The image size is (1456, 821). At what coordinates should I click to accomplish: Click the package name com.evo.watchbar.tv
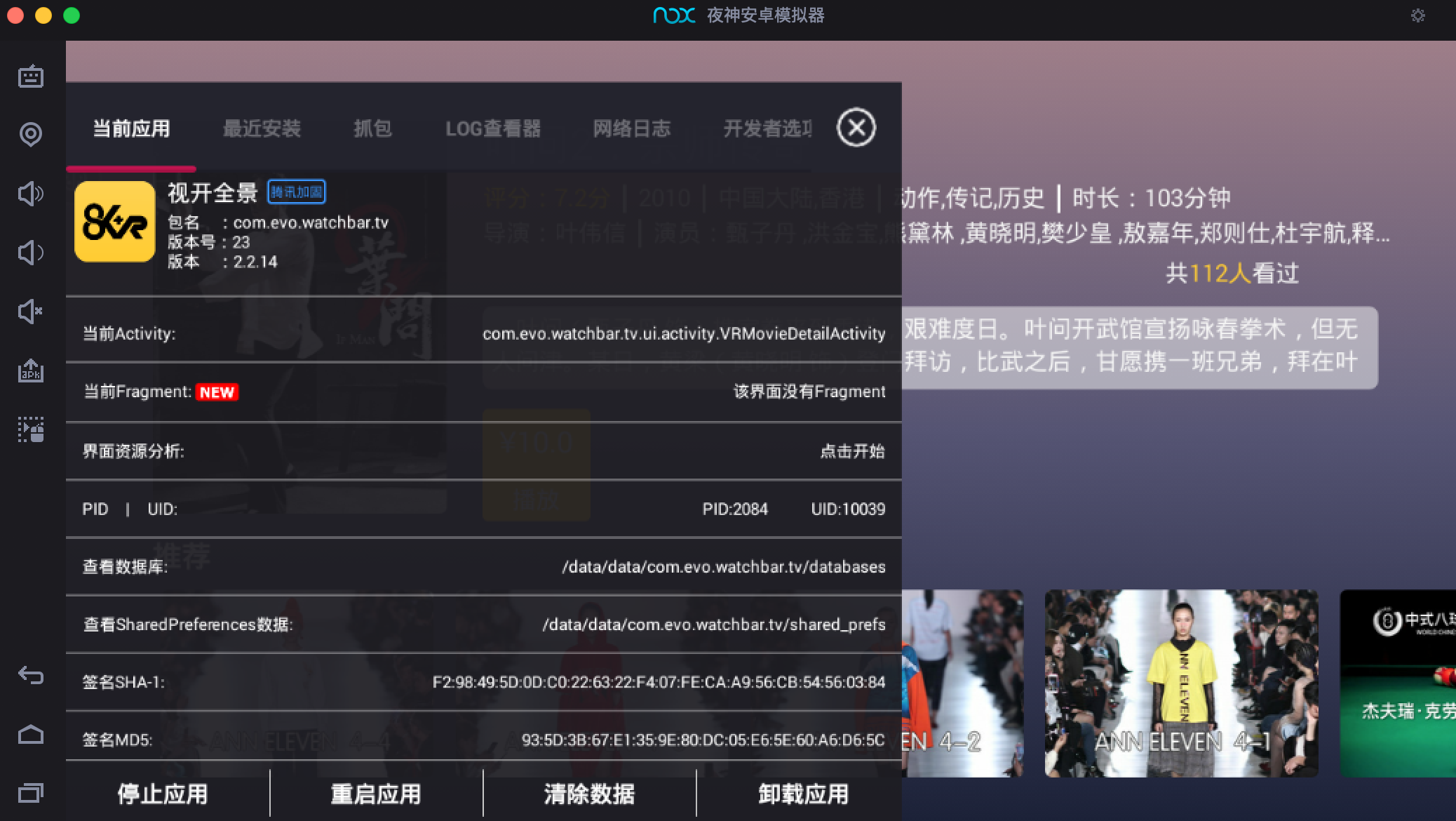coord(311,222)
